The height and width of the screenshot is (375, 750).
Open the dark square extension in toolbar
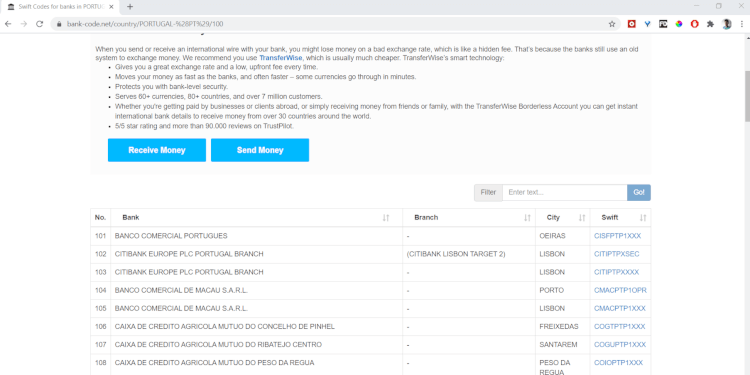[663, 24]
